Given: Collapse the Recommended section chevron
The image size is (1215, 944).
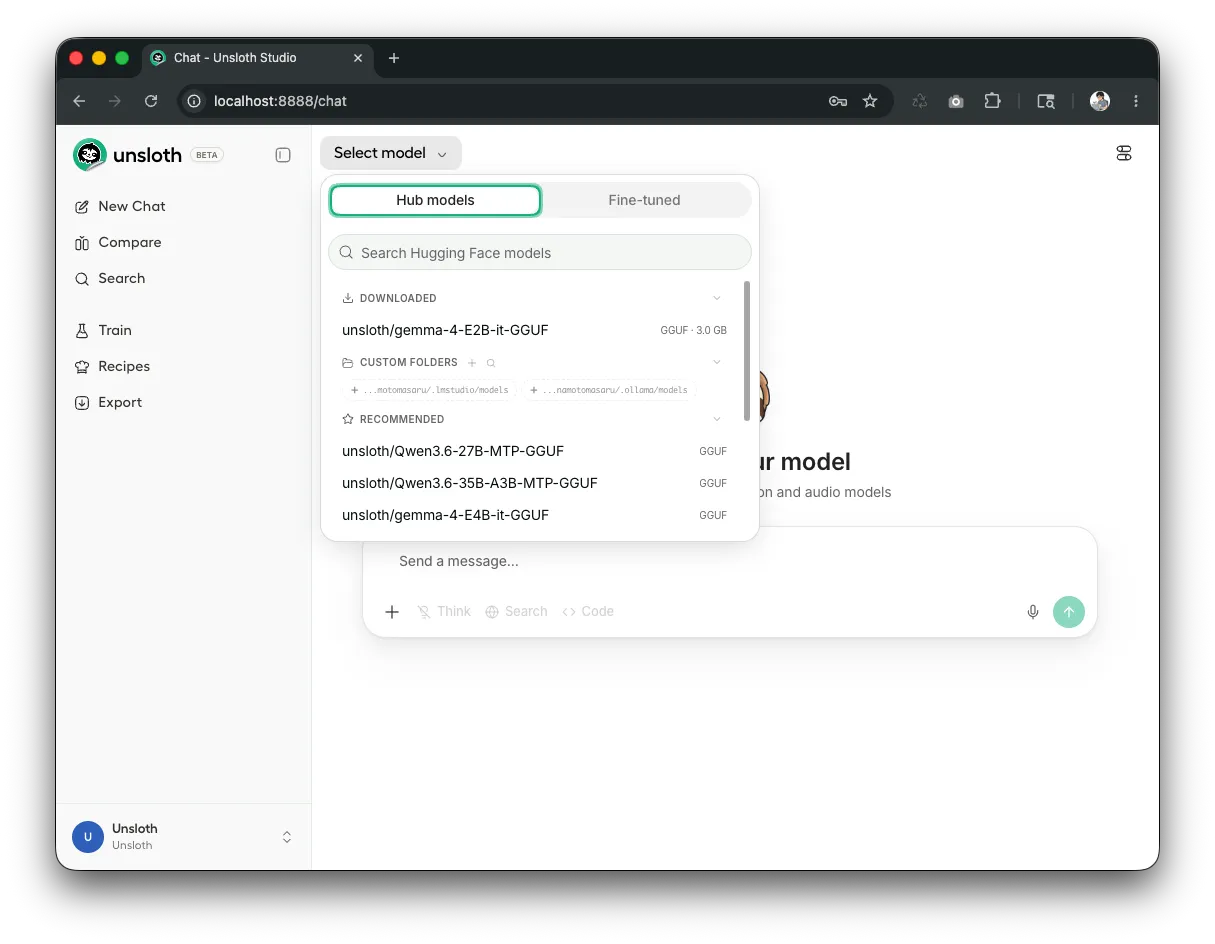Looking at the screenshot, I should [x=717, y=419].
